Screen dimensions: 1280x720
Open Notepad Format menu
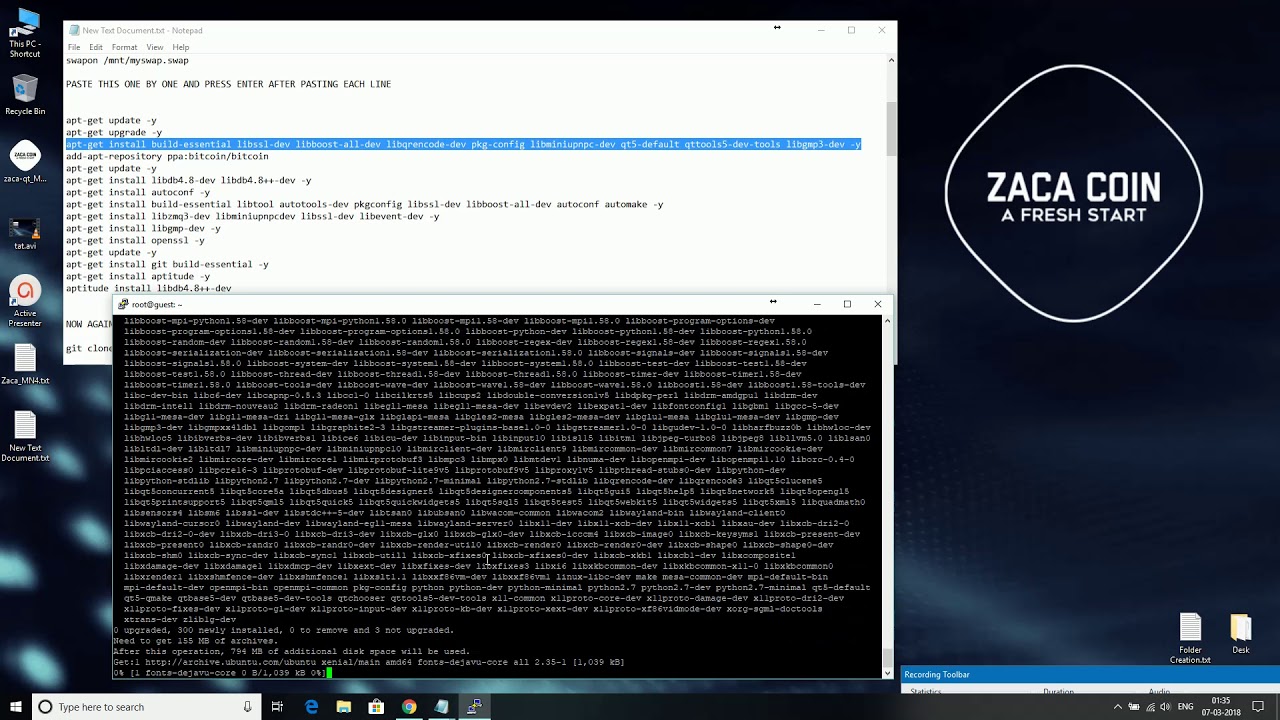point(125,47)
